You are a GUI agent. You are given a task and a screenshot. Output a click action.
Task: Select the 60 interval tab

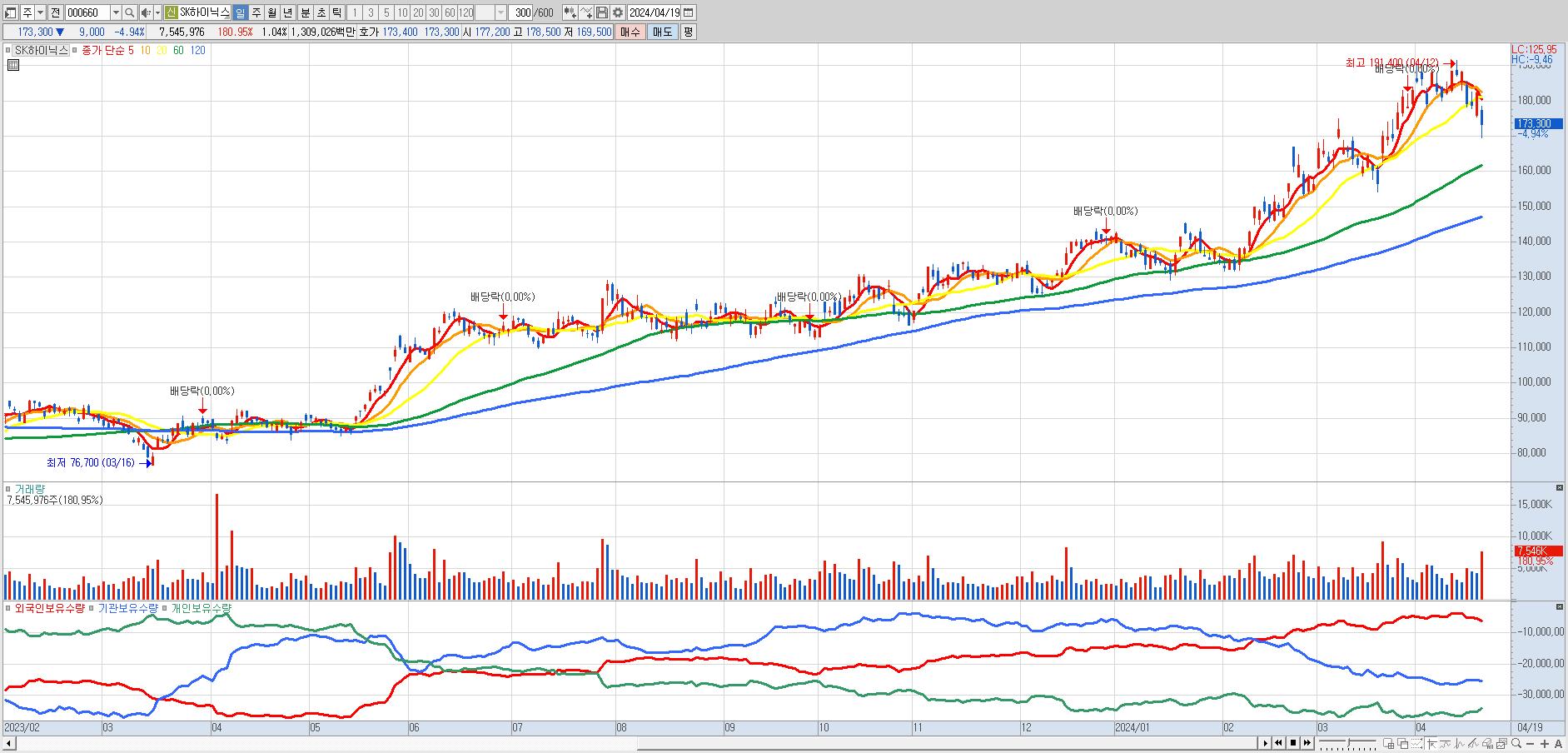click(450, 12)
